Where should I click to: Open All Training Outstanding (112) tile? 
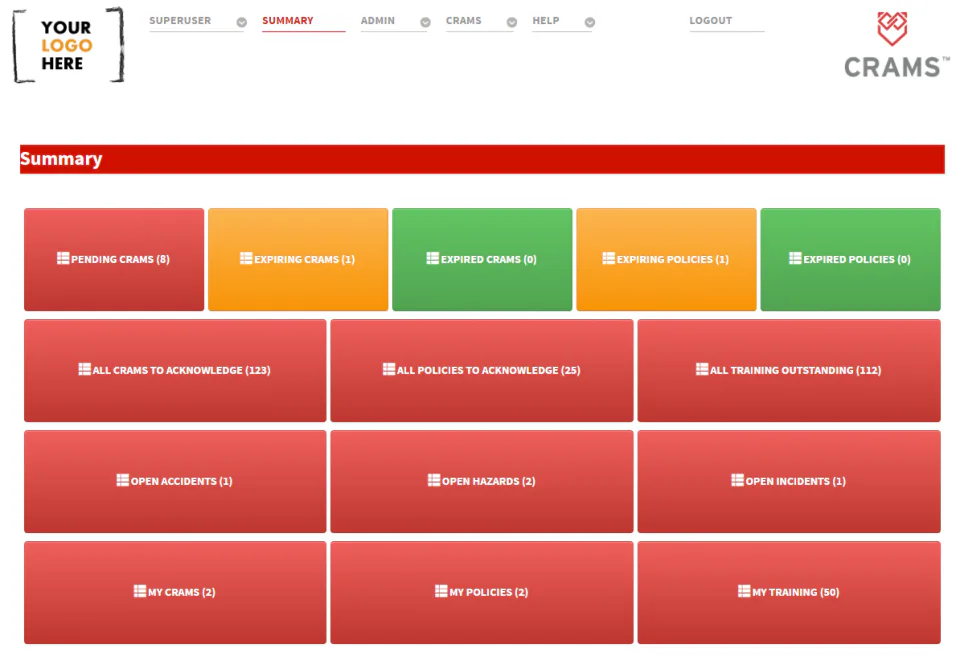tap(789, 370)
